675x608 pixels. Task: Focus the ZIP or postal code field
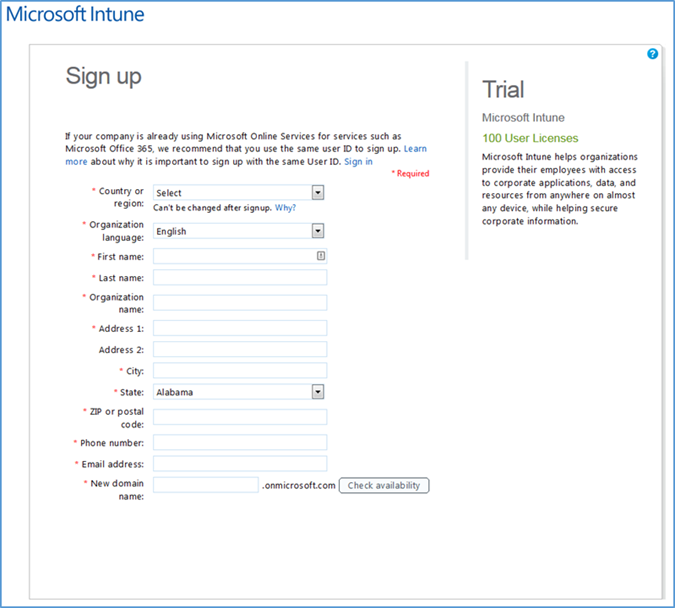click(x=240, y=417)
